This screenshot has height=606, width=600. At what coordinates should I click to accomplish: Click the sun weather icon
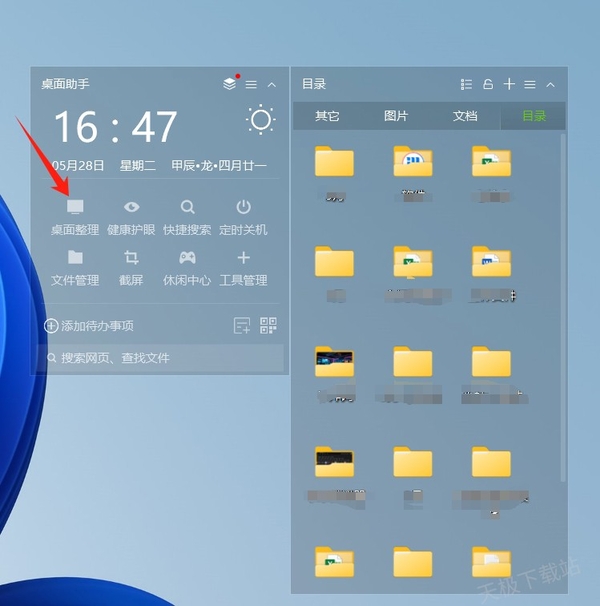click(x=261, y=119)
